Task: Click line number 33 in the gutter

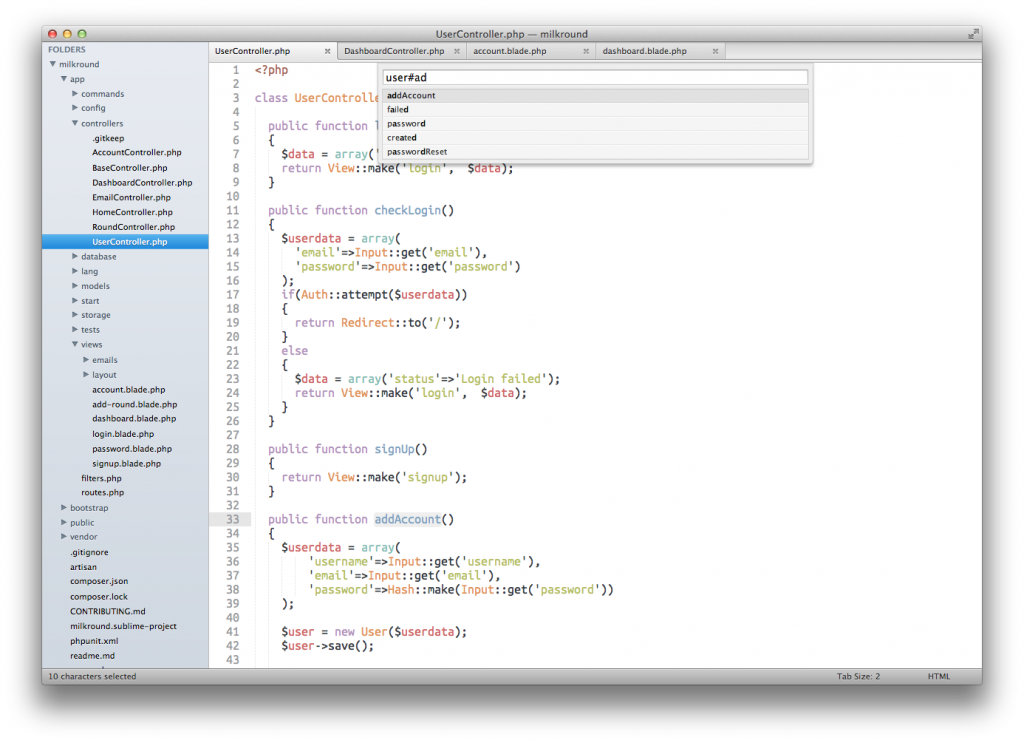Action: 232,519
